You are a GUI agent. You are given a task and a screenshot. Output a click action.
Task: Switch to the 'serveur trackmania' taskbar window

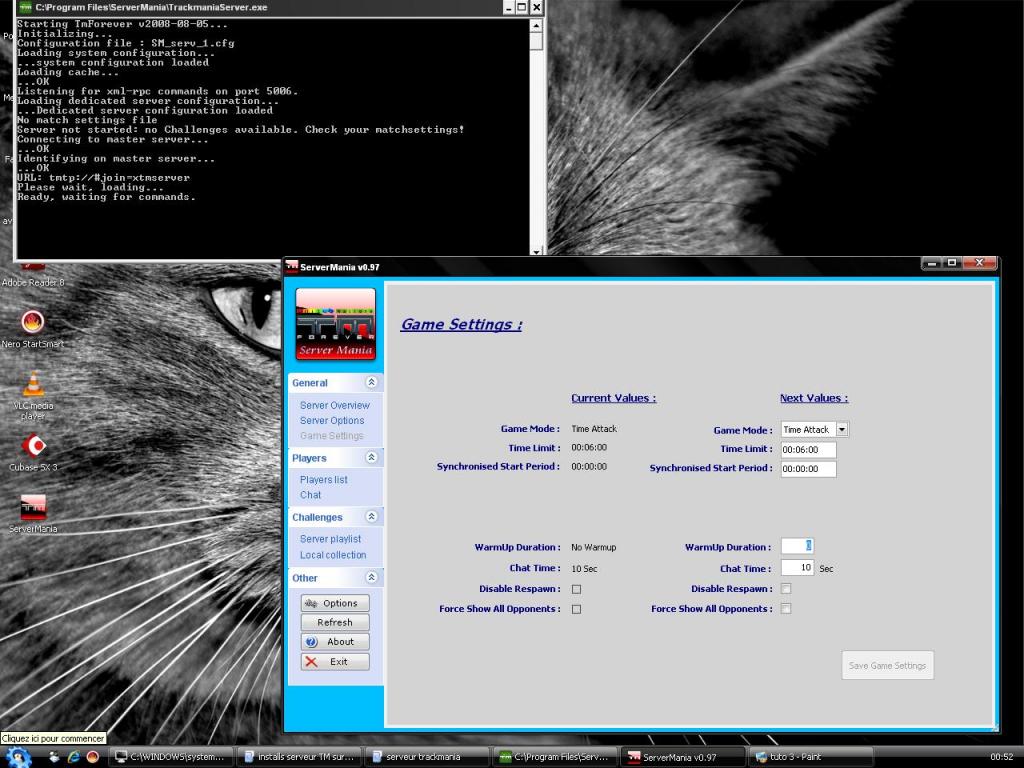point(428,757)
